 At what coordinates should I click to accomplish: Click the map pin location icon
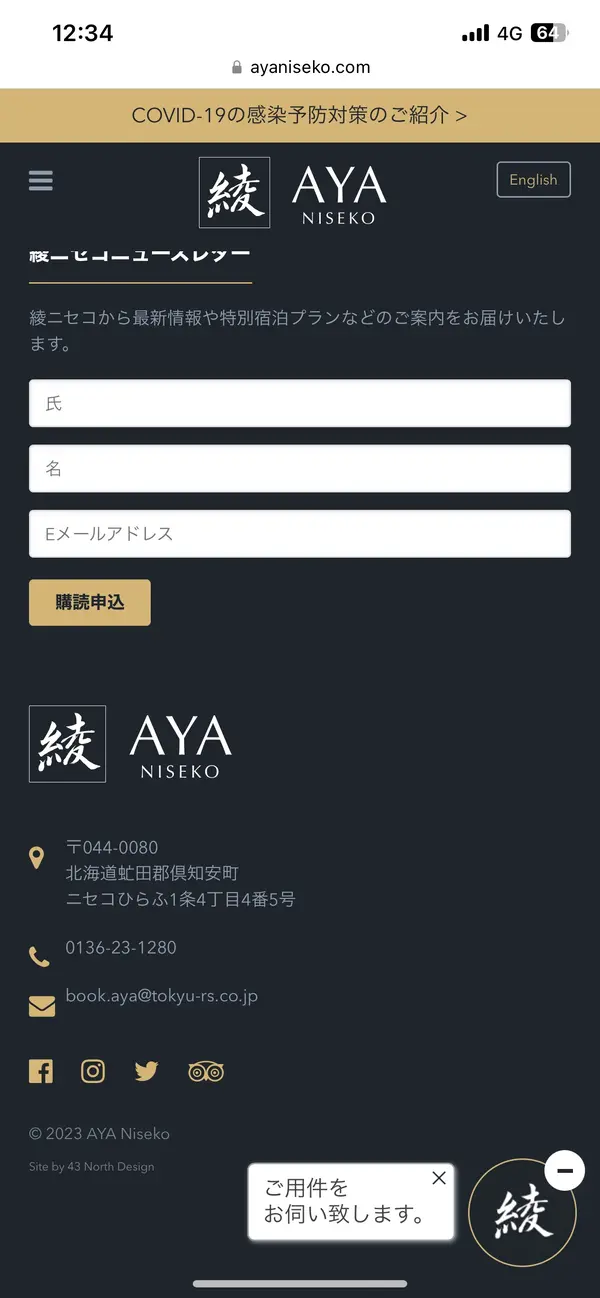(37, 858)
